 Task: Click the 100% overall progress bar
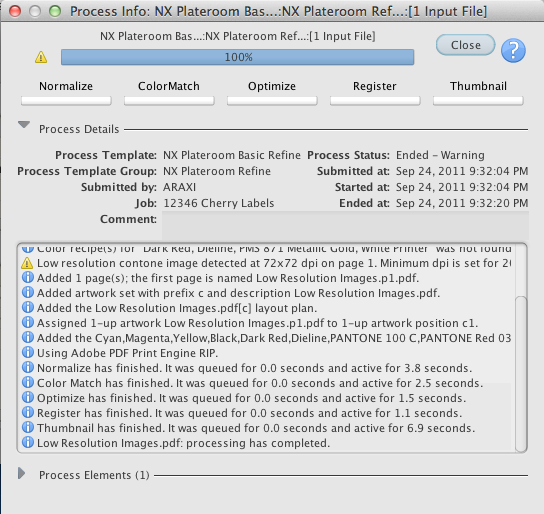coord(237,57)
